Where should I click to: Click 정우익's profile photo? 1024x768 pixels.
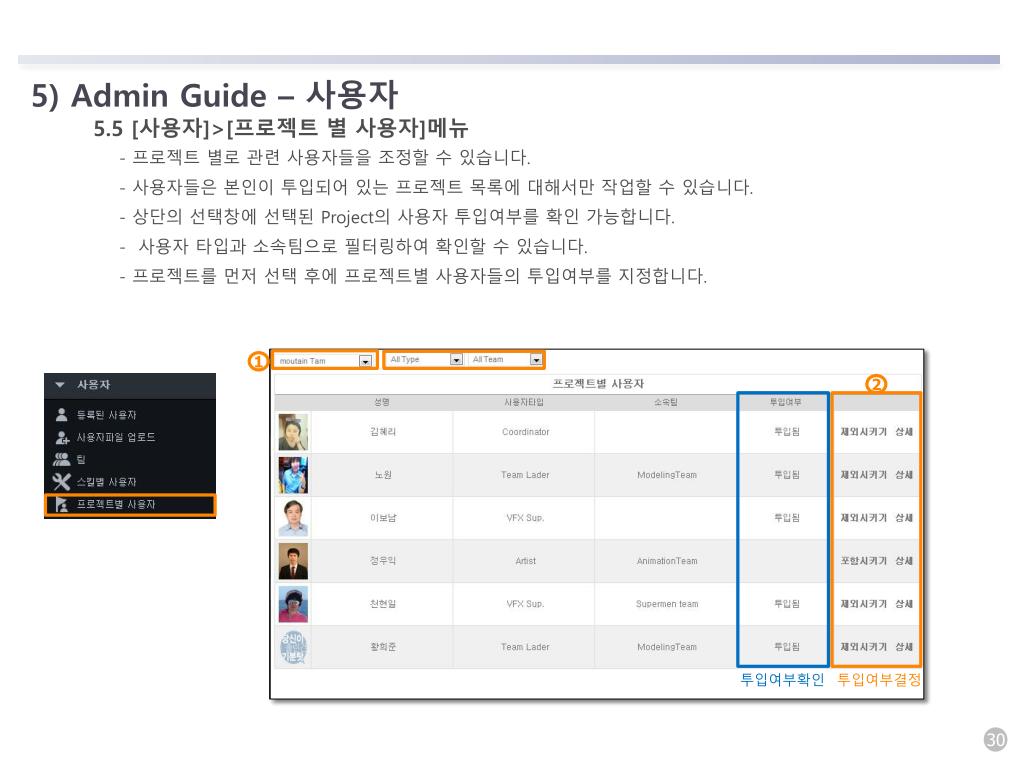[x=293, y=562]
